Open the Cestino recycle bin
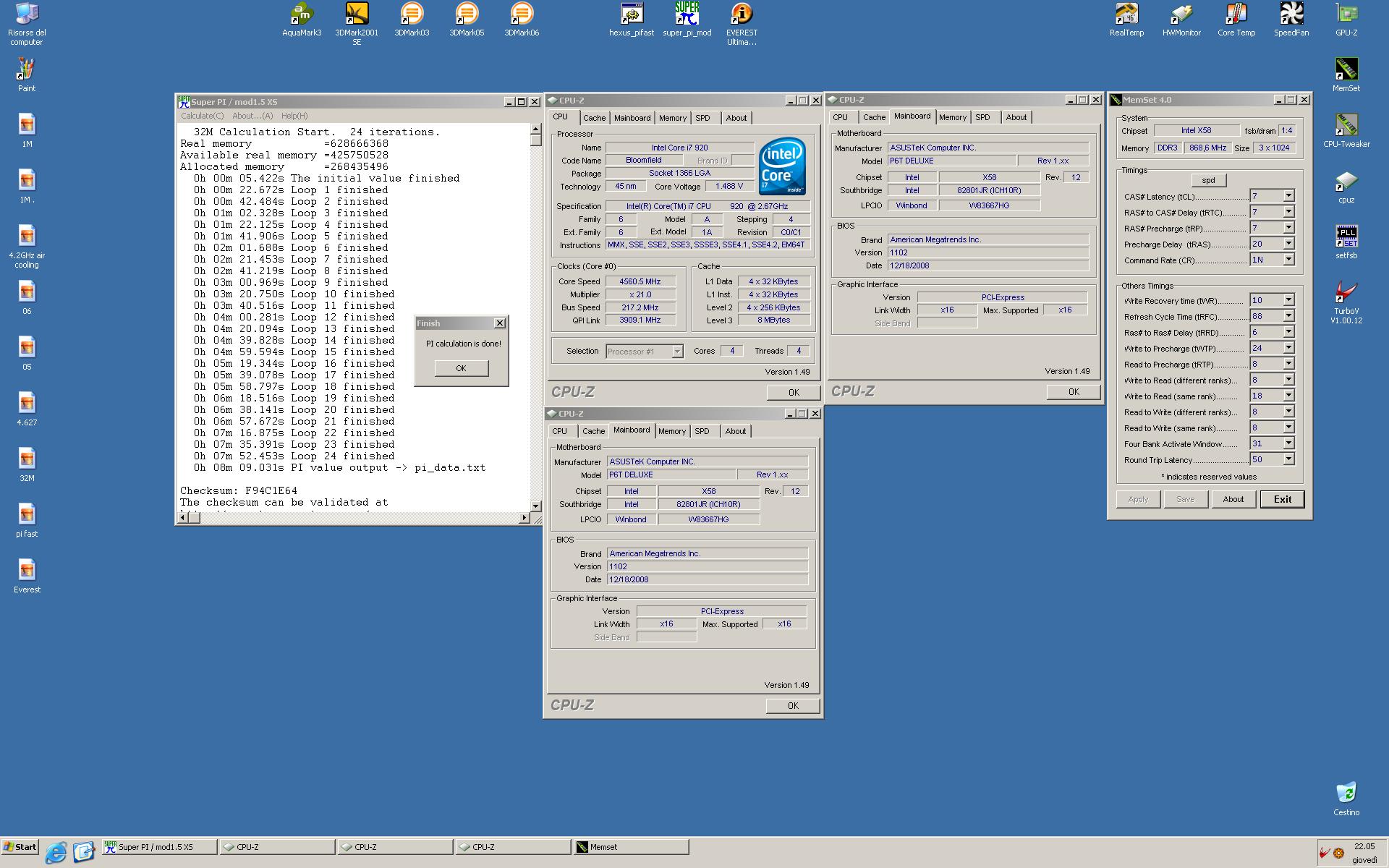This screenshot has height=868, width=1389. (x=1346, y=799)
